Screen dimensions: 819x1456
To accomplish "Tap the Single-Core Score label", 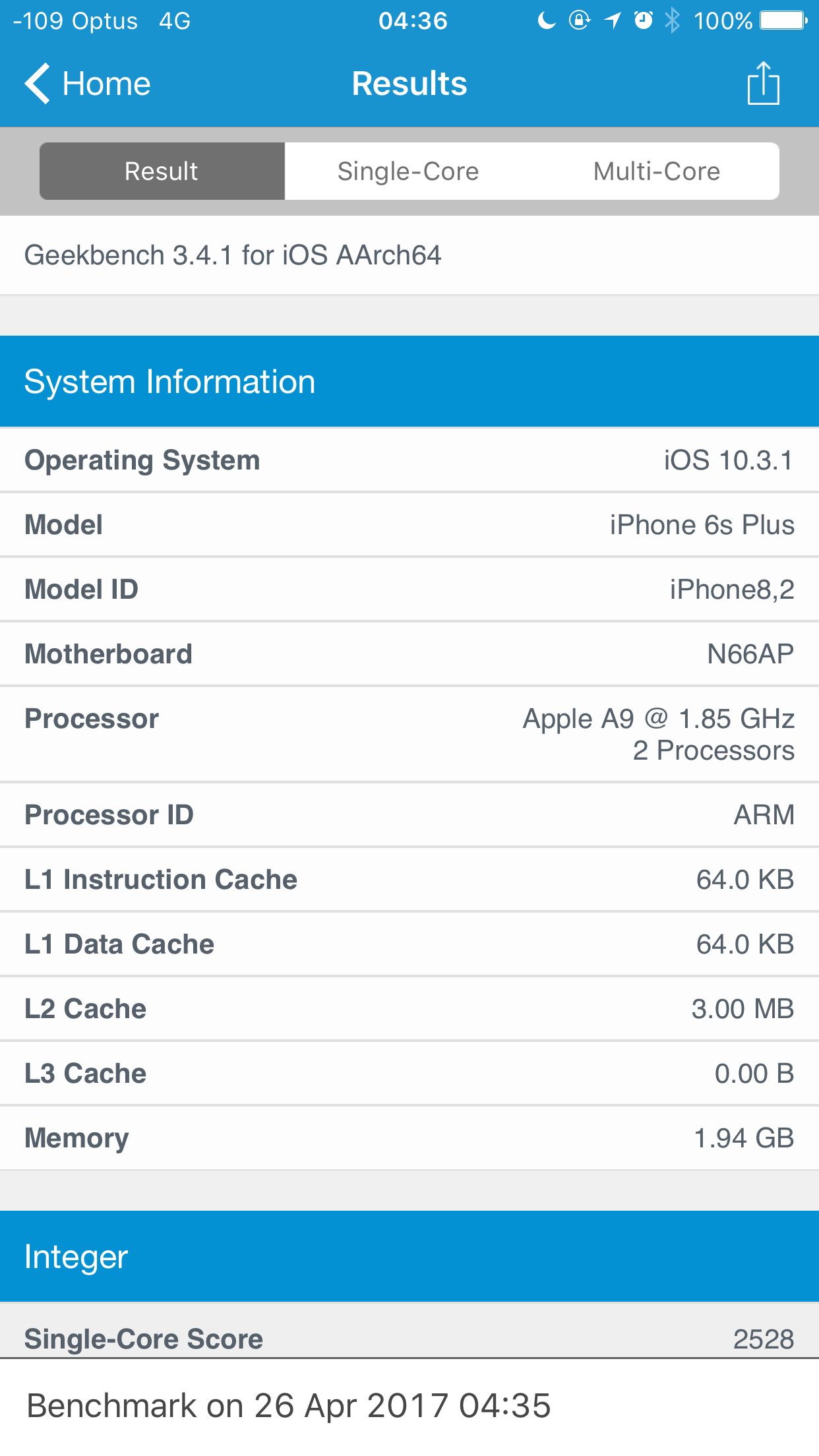I will tap(144, 1339).
